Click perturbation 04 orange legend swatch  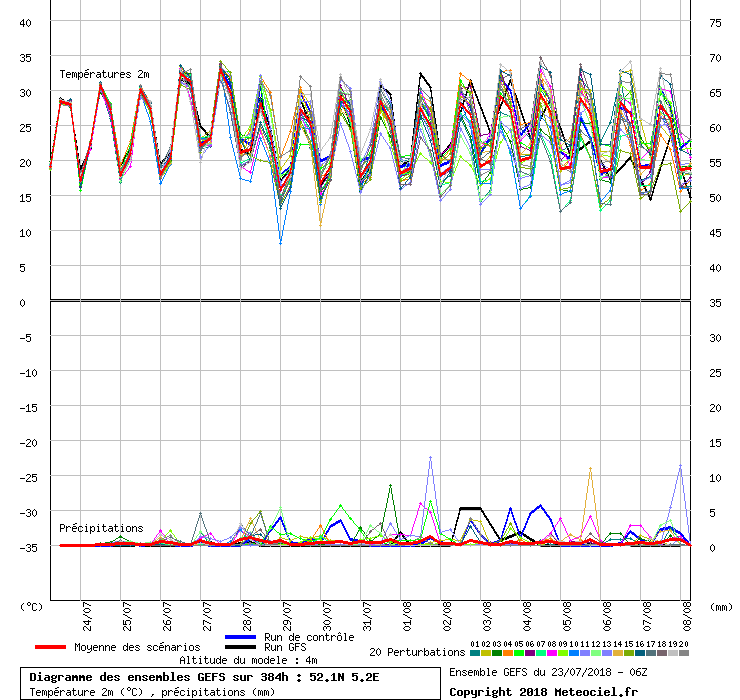[x=508, y=653]
